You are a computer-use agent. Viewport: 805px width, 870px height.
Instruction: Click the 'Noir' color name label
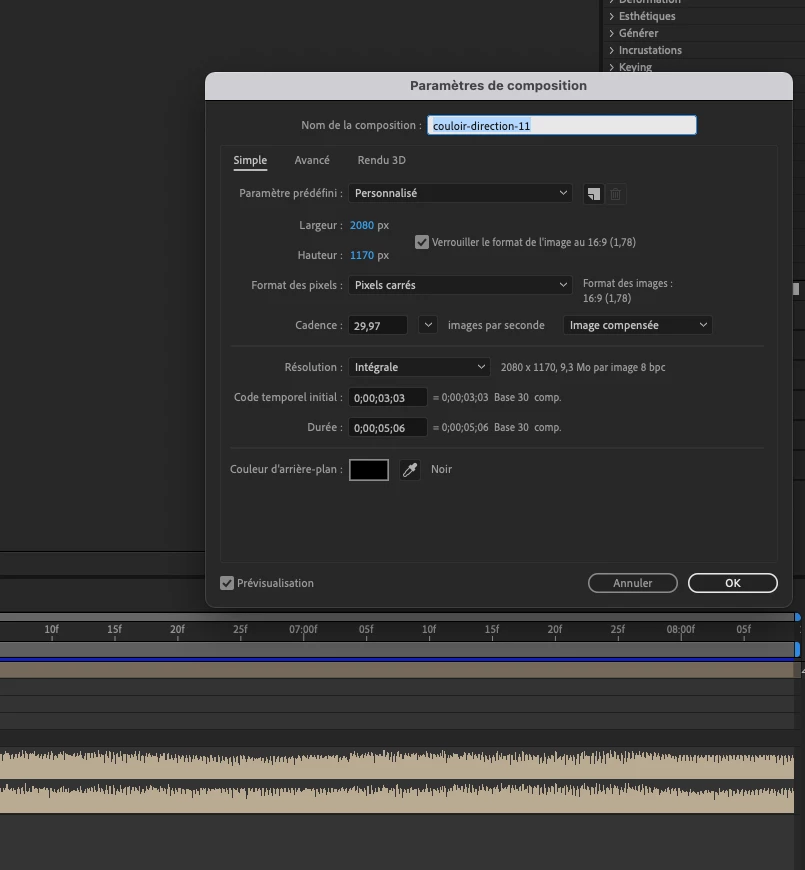[x=442, y=469]
